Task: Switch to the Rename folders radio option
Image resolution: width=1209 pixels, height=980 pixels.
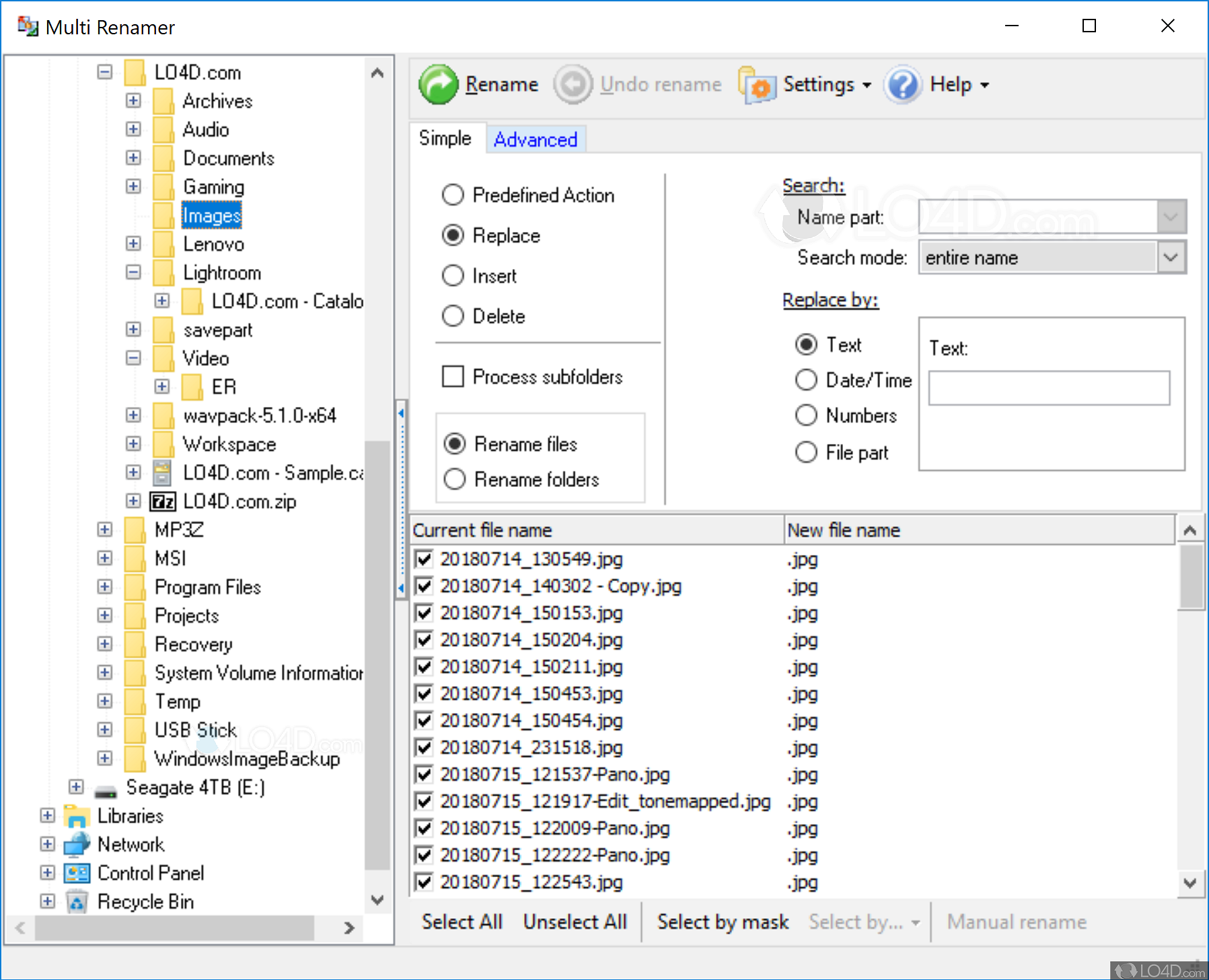Action: tap(455, 479)
